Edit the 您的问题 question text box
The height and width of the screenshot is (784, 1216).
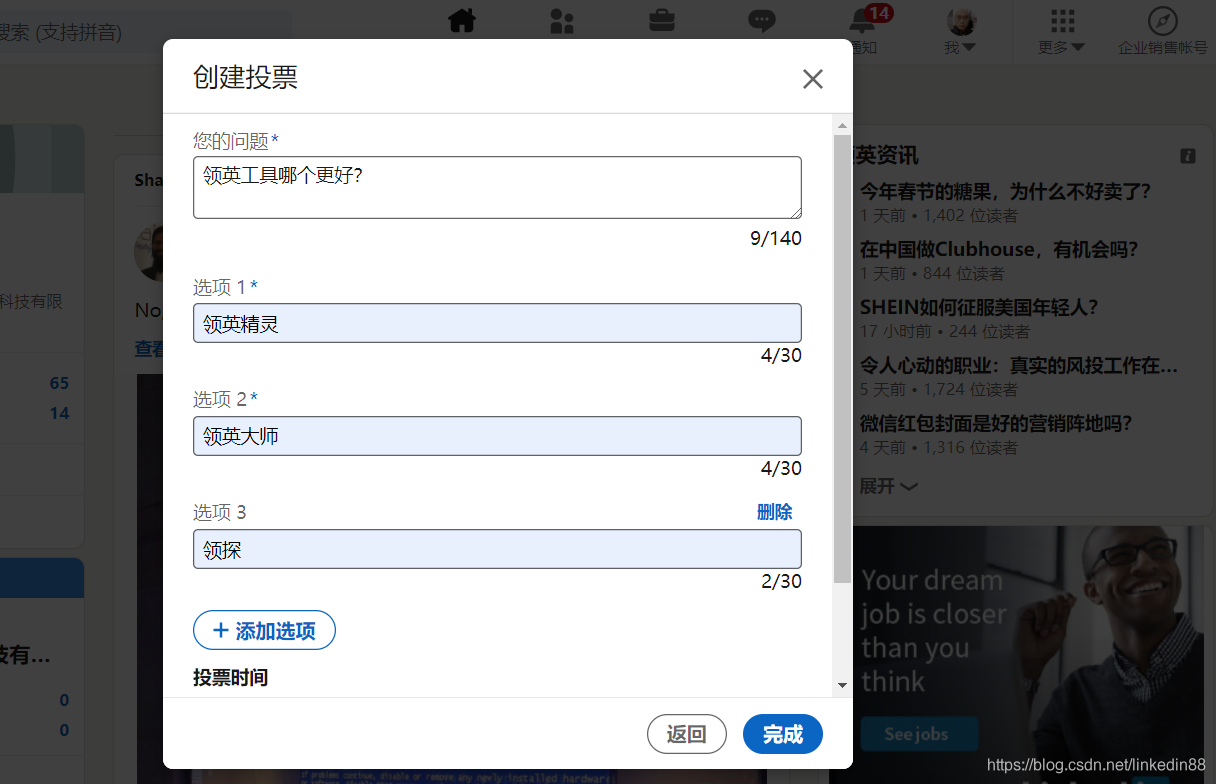(x=497, y=187)
